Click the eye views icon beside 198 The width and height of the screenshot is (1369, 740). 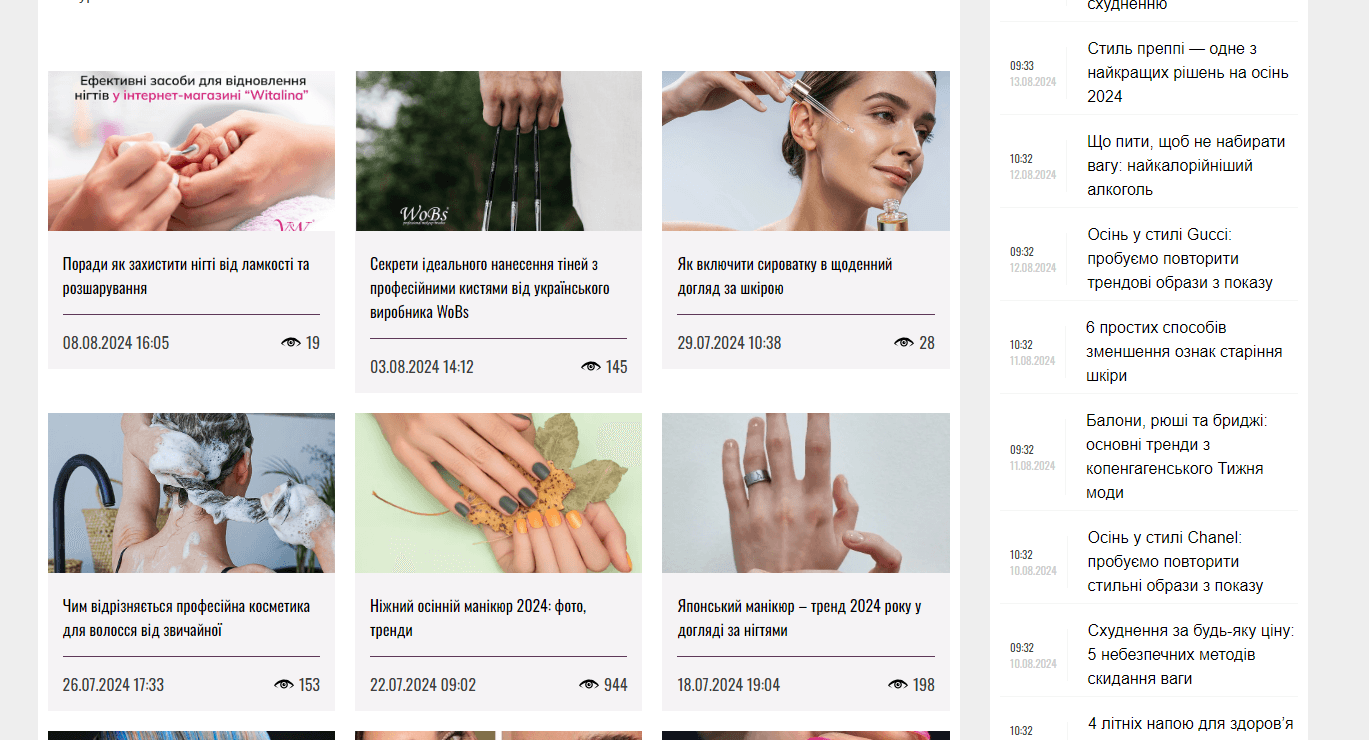[x=898, y=684]
